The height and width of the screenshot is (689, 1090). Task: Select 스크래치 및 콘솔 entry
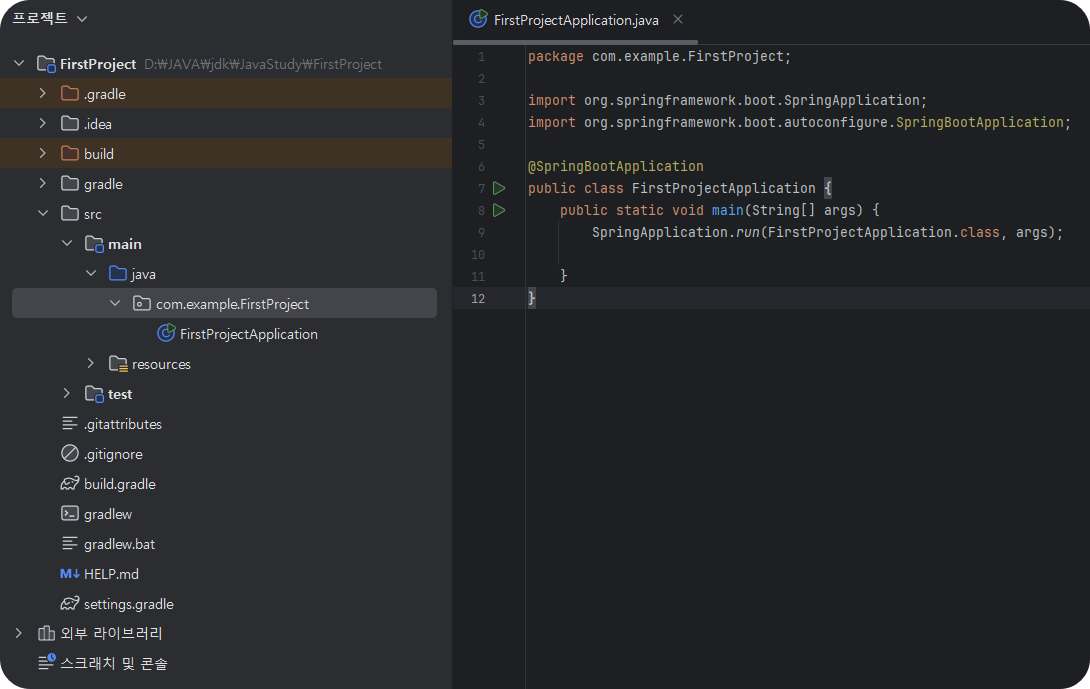pos(113,663)
